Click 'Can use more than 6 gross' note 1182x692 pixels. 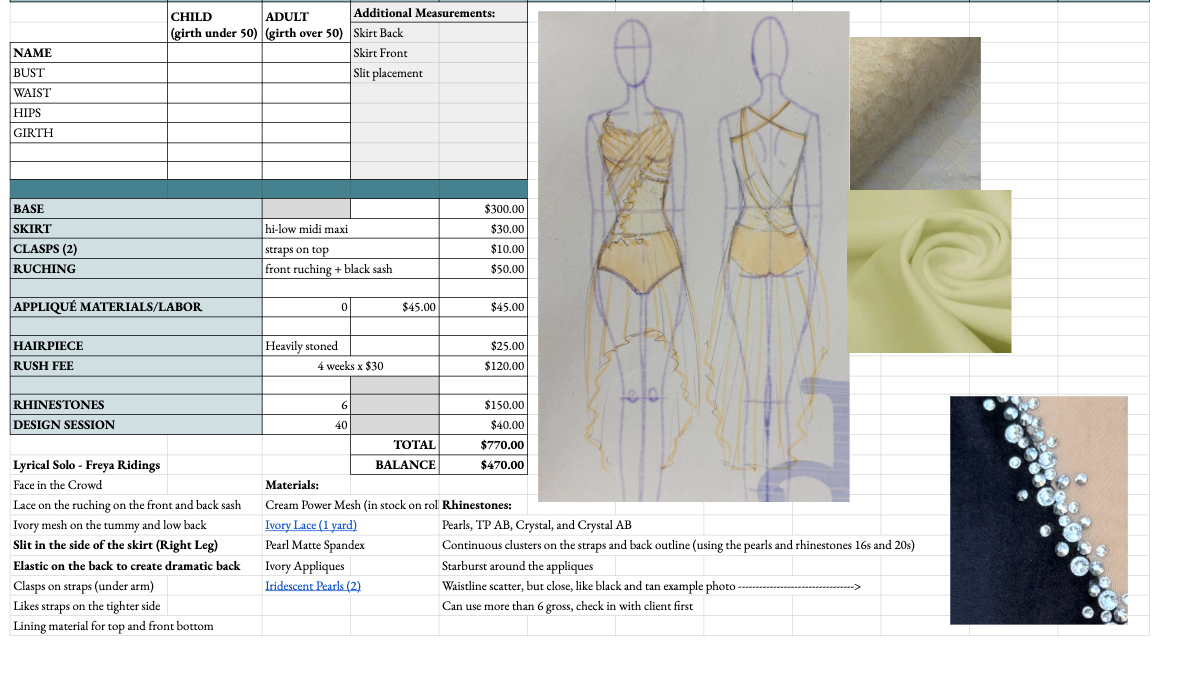coord(567,606)
